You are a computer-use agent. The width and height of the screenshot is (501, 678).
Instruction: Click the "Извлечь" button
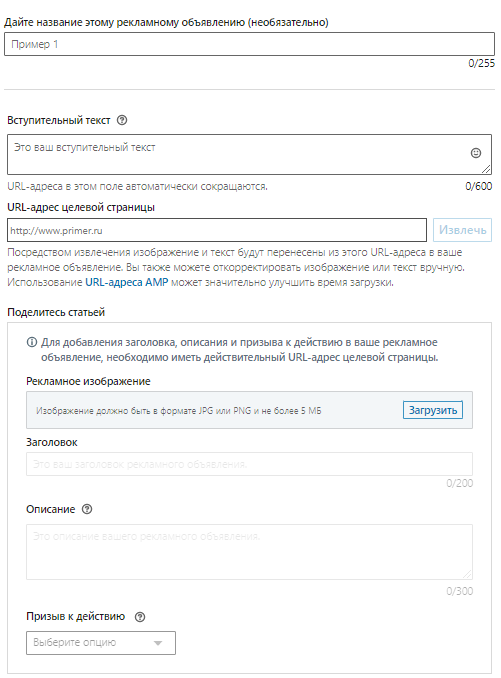click(462, 230)
